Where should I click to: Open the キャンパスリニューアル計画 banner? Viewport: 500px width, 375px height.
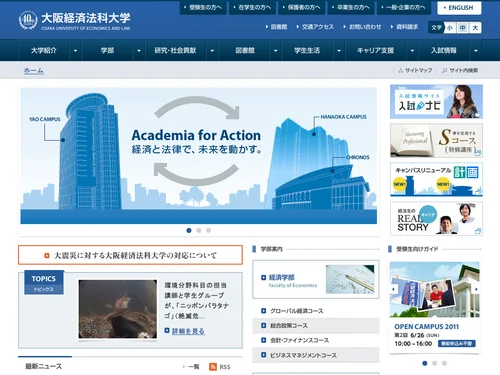pos(436,180)
